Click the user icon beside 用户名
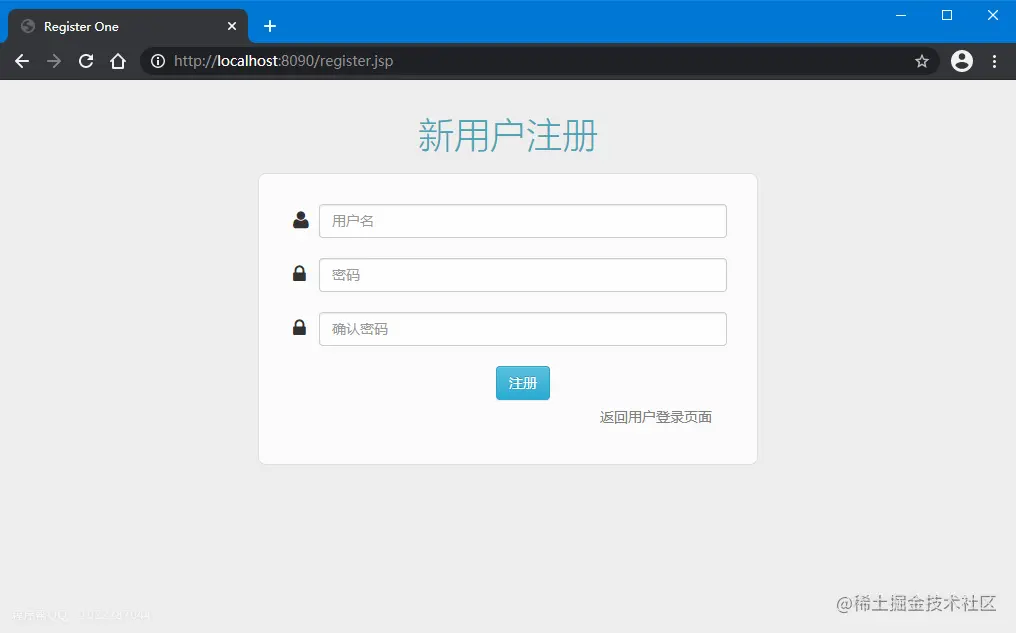Screen dimensions: 1016x633 coord(301,220)
